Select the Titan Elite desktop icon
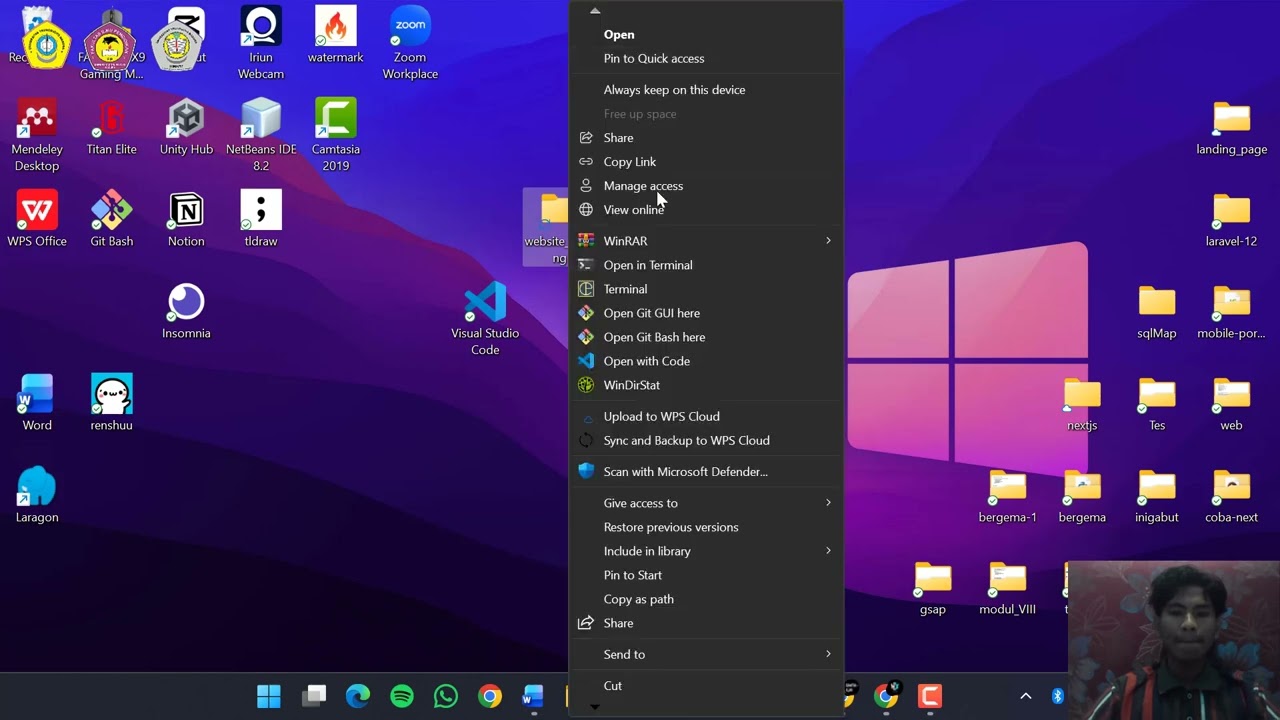 [111, 127]
